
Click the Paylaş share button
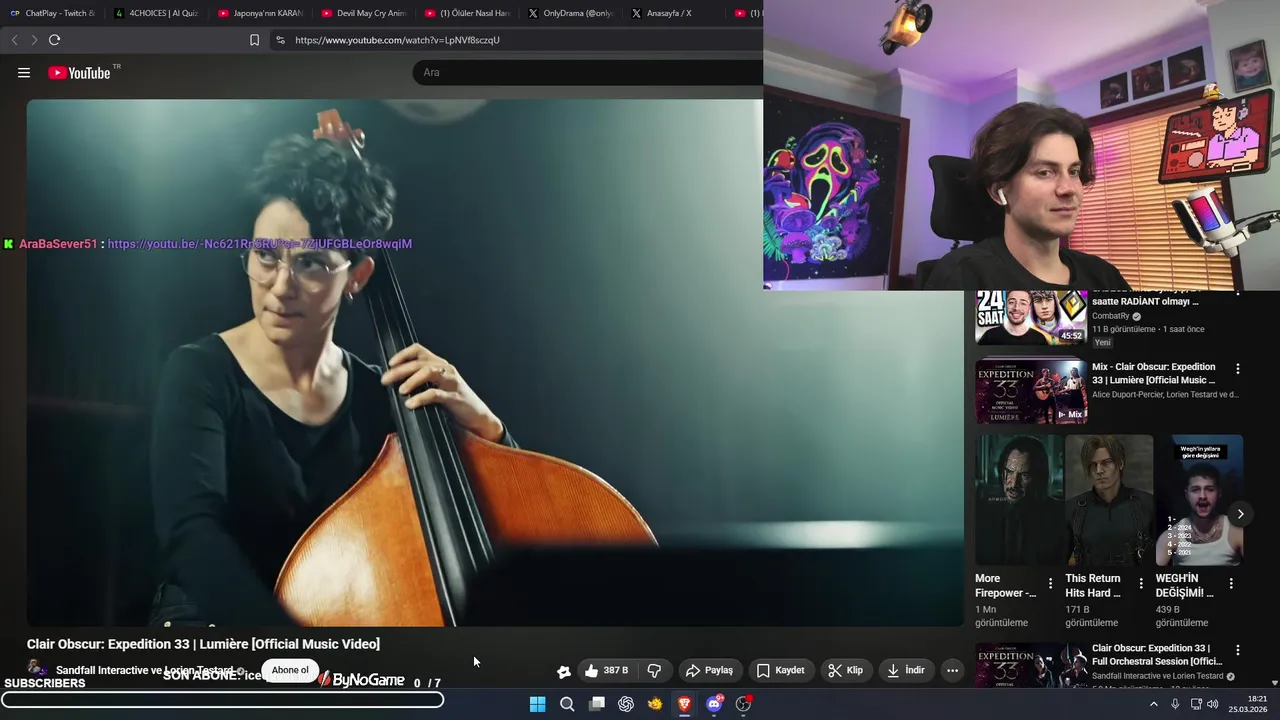[x=710, y=670]
